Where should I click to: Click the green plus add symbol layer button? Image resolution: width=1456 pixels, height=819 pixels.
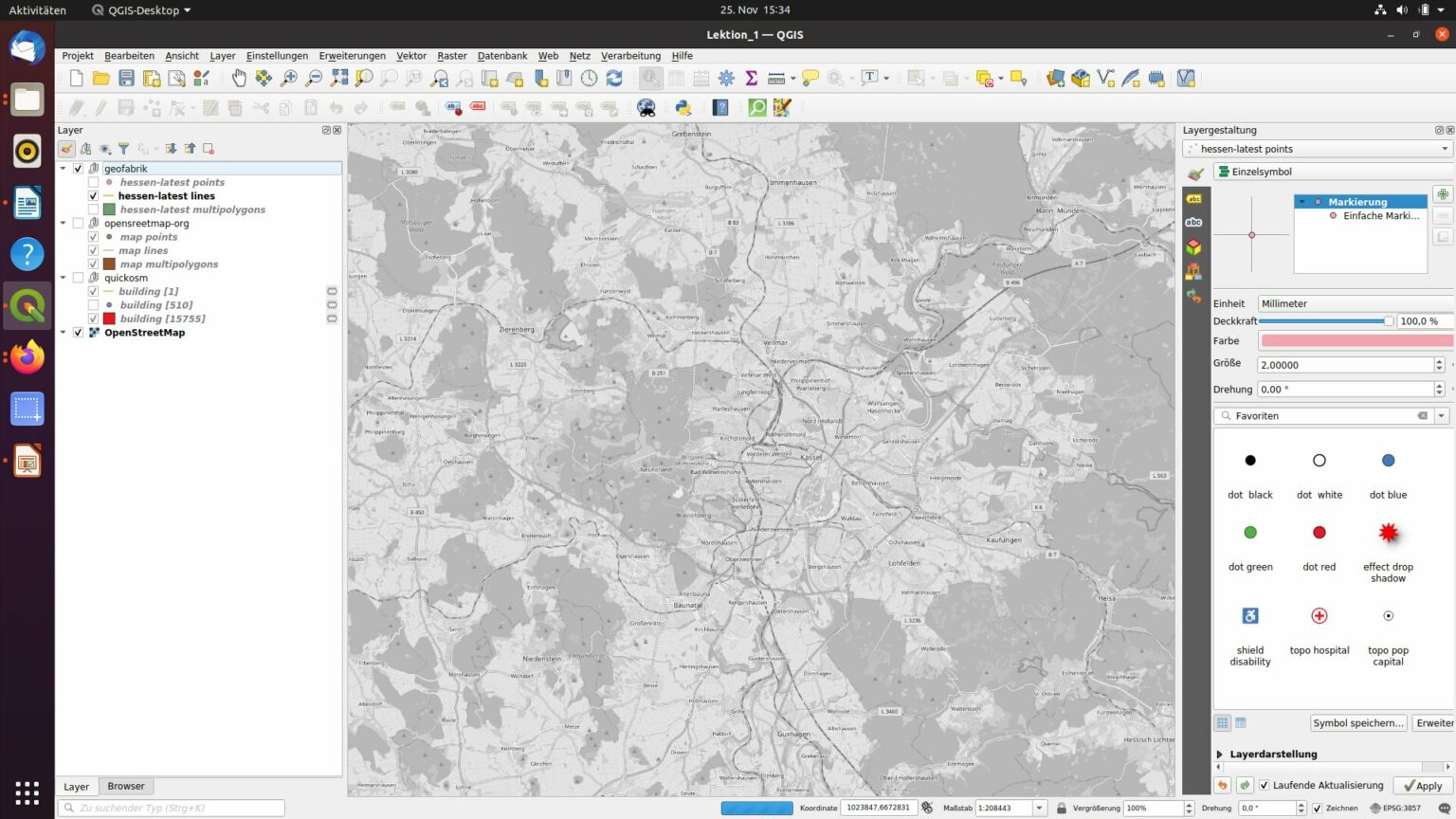1443,194
